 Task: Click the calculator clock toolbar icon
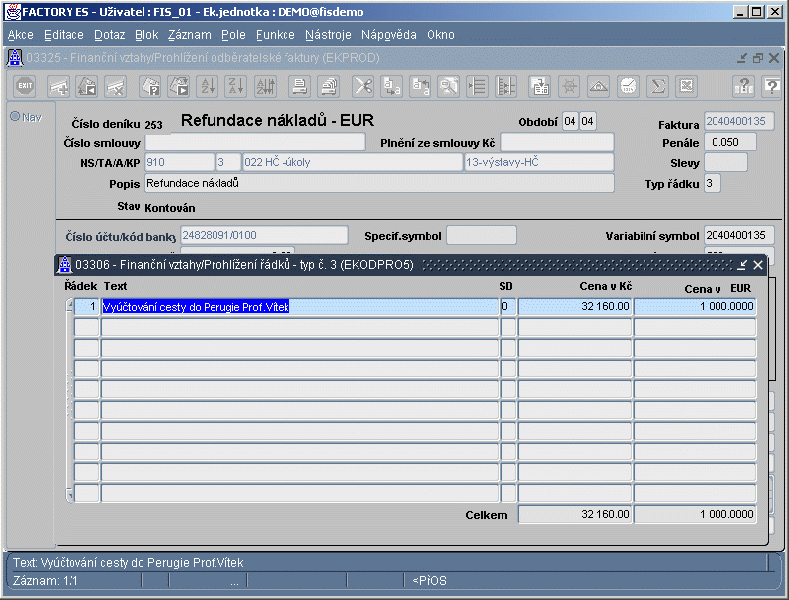pyautogui.click(x=628, y=86)
